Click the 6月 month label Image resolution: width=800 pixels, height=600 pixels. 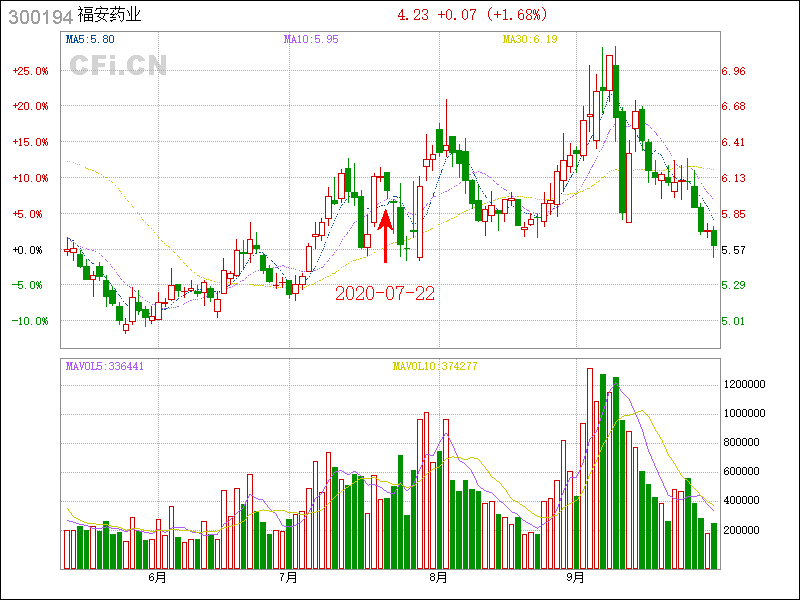(158, 578)
